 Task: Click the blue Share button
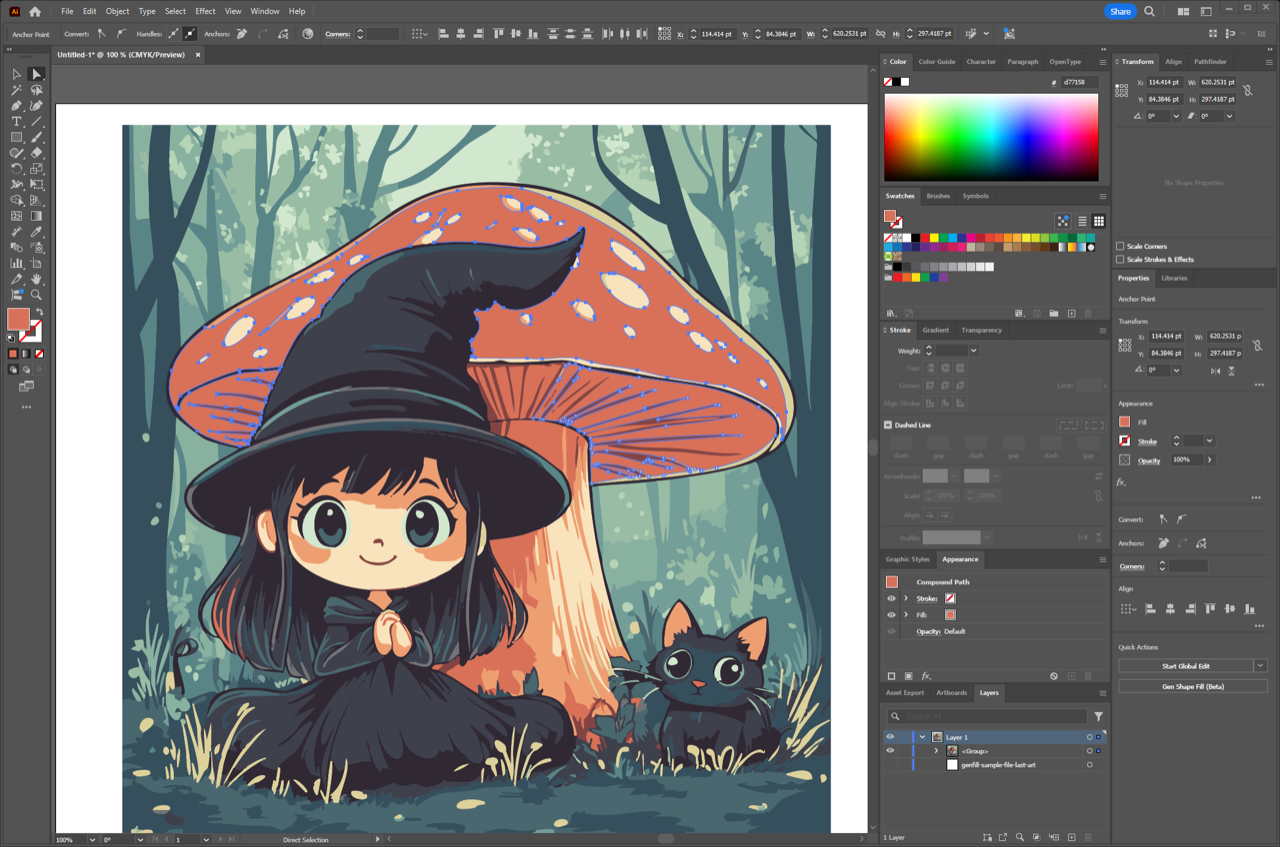click(1120, 11)
